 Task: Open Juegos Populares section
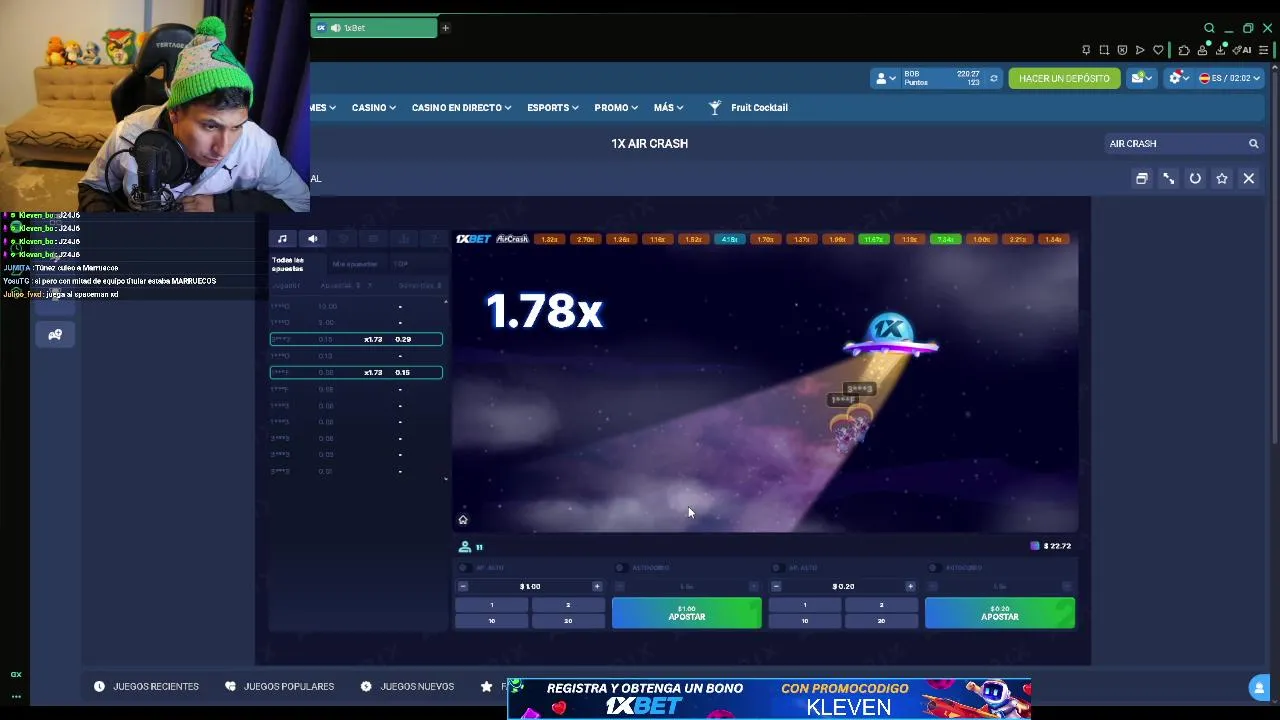pos(279,686)
